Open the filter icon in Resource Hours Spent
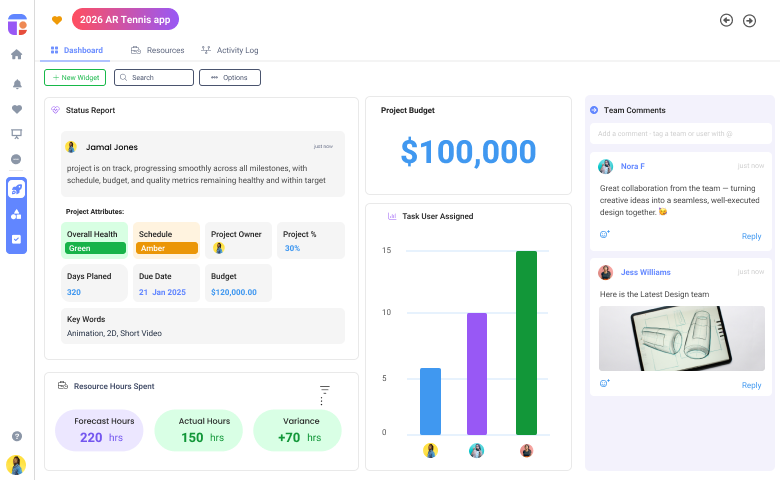The height and width of the screenshot is (480, 780). pyautogui.click(x=324, y=389)
